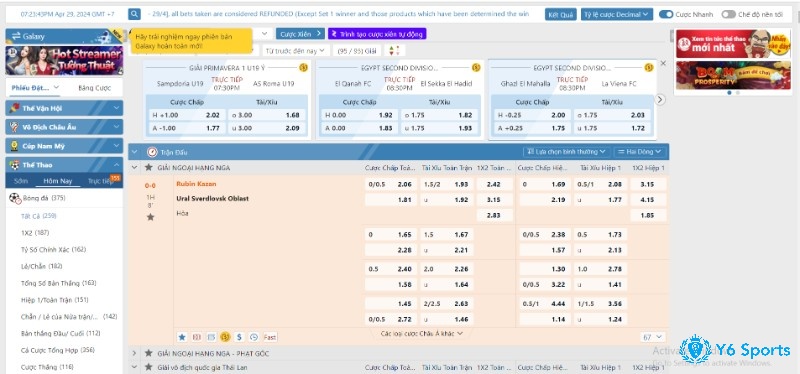Click the search magnifier icon in top bar
Image resolution: width=800 pixels, height=374 pixels.
pos(134,14)
